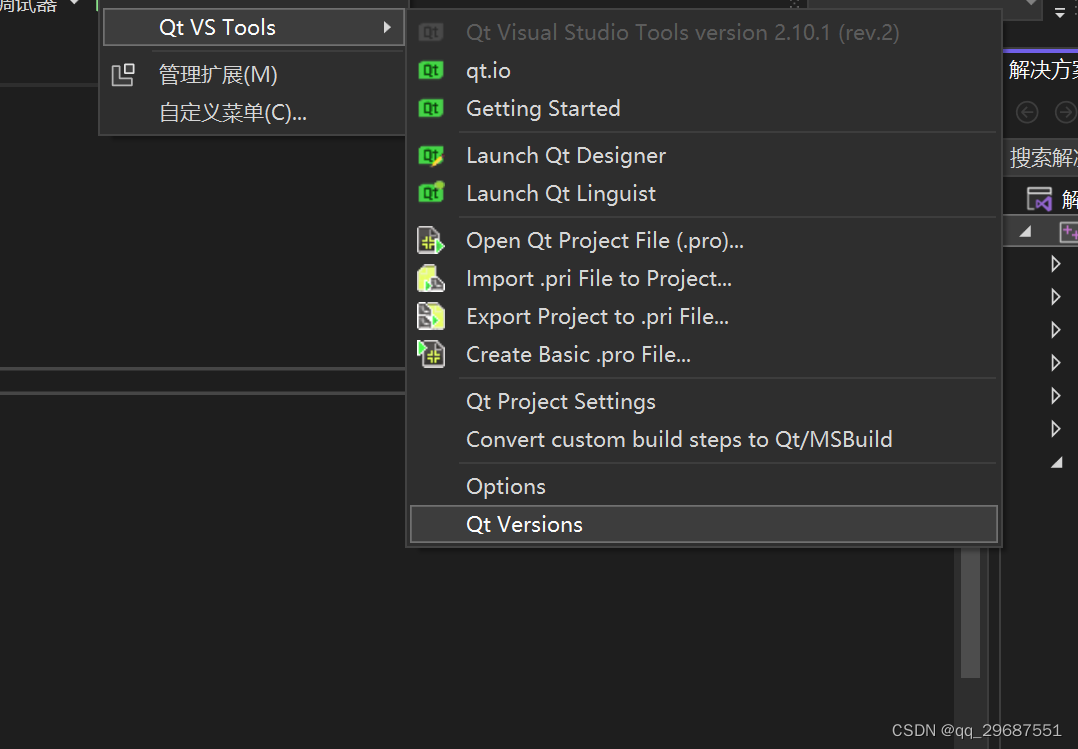Expand the first tree item in Solution Explorer
1078x749 pixels.
click(x=1055, y=263)
